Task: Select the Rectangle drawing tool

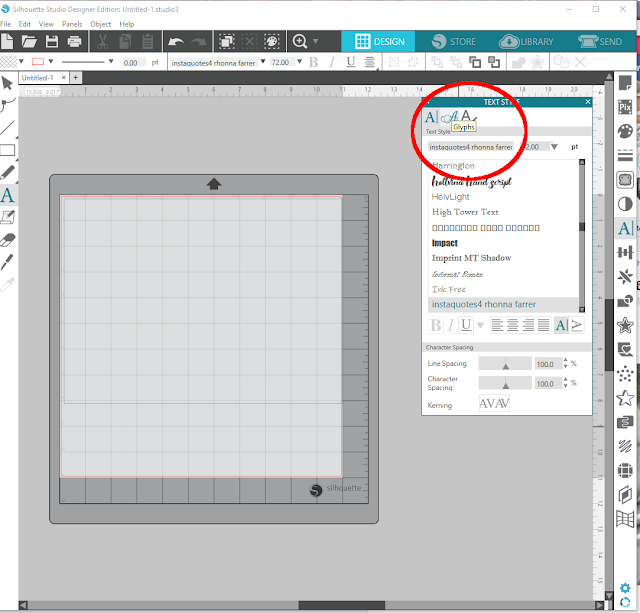Action: point(7,150)
